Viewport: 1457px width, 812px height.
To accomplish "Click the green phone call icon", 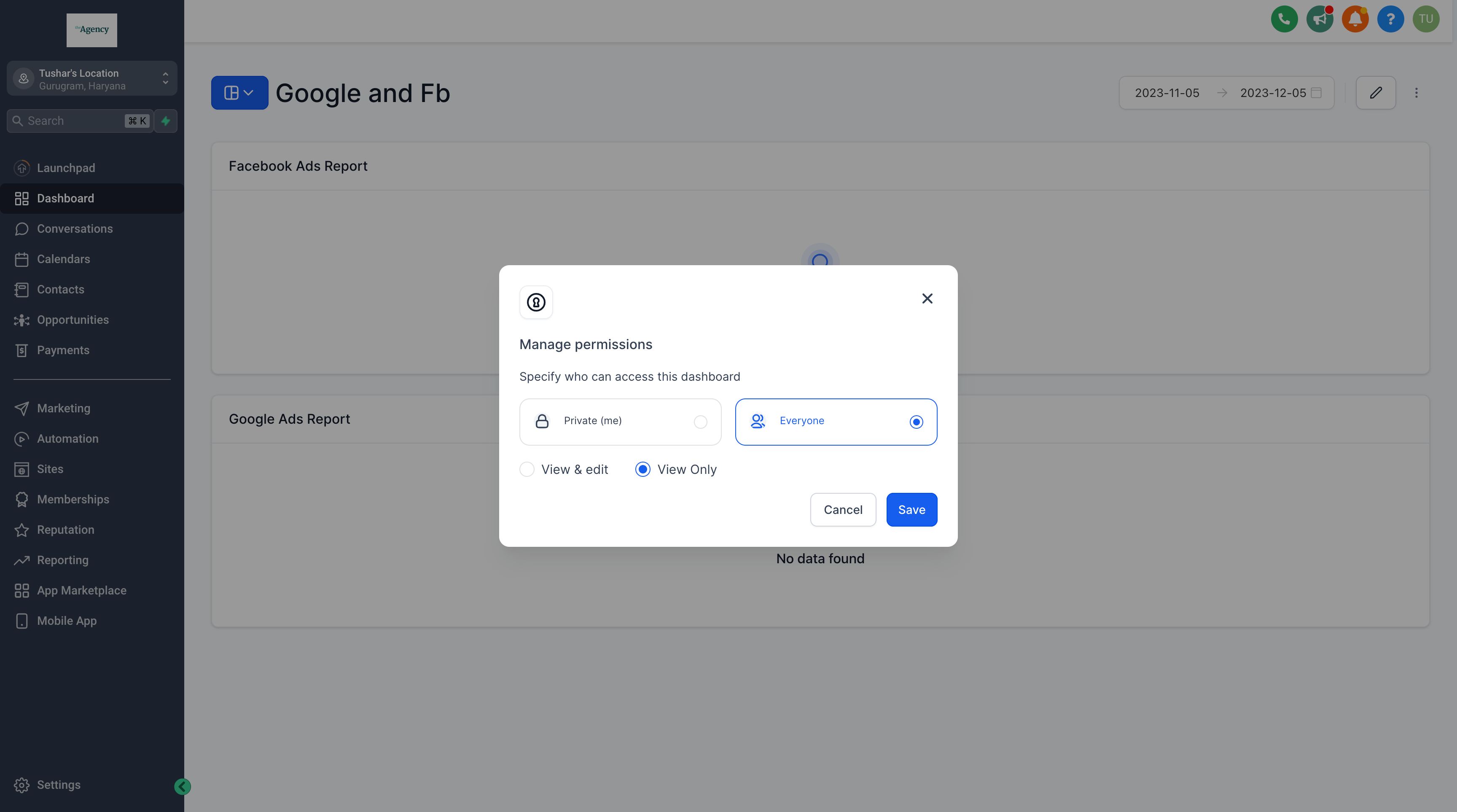I will 1284,19.
